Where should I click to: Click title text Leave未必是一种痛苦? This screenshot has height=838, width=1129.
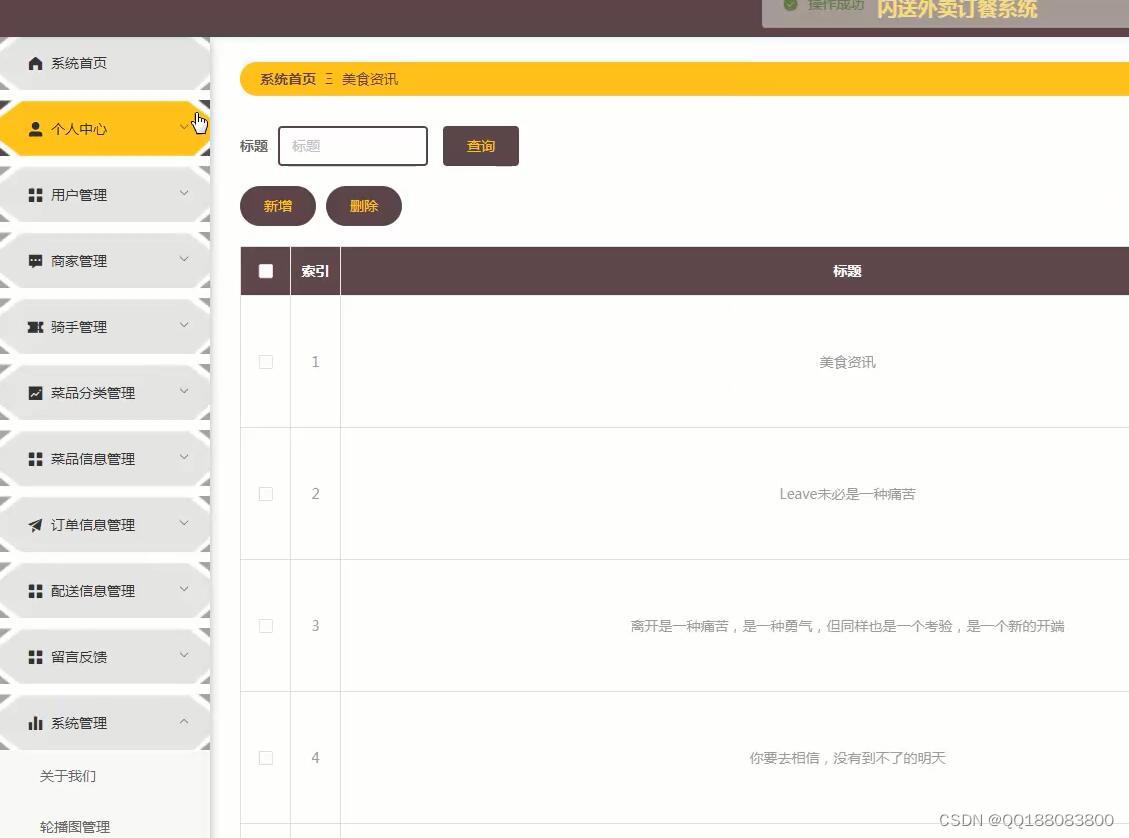(x=847, y=494)
